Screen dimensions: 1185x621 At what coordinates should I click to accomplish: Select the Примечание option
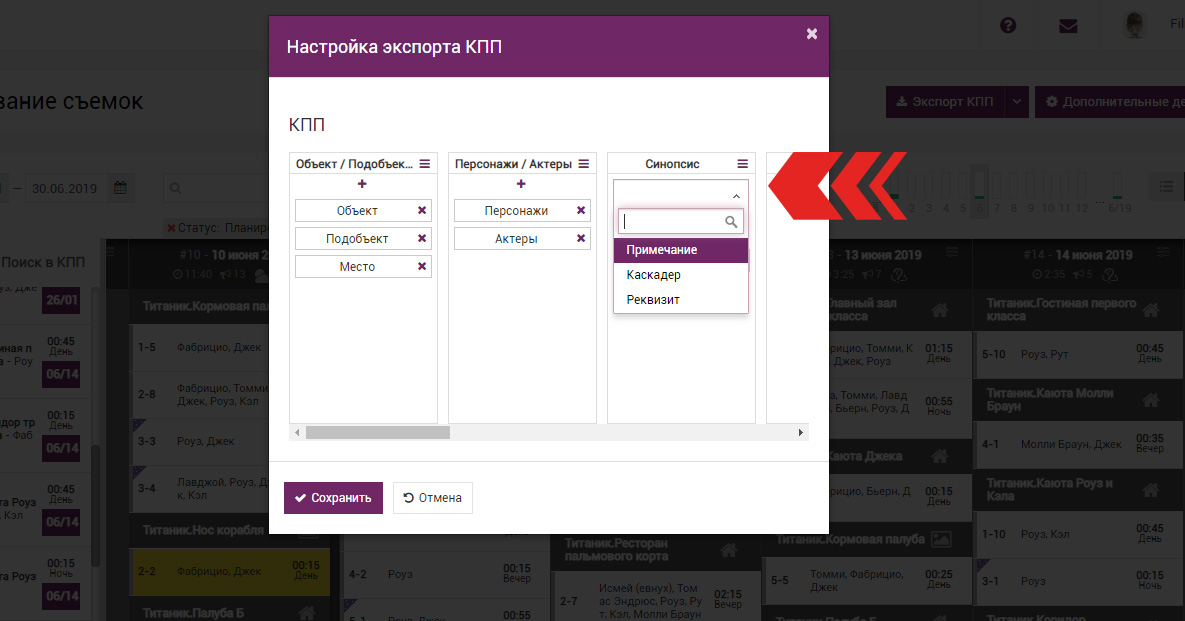point(681,250)
